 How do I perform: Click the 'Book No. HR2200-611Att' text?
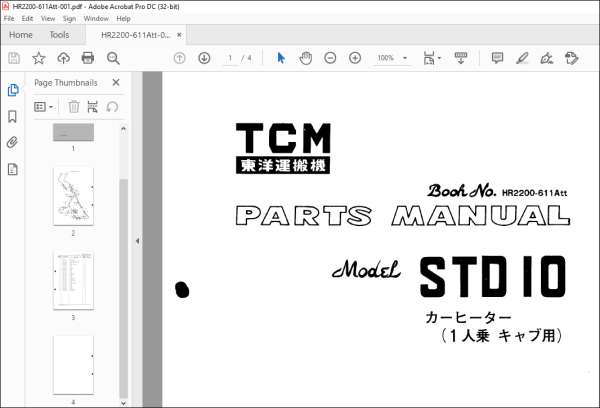pyautogui.click(x=497, y=191)
